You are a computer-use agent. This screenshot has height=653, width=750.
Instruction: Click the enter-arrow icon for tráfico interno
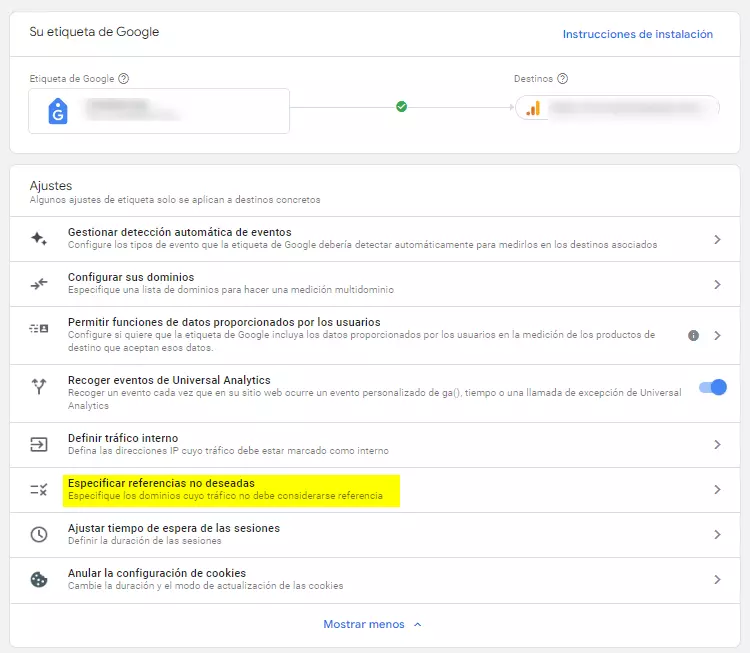coord(39,444)
